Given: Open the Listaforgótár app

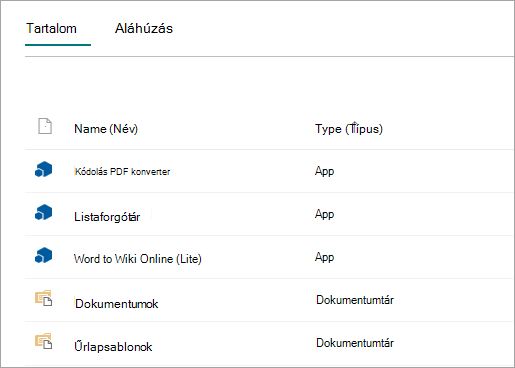Looking at the screenshot, I should coord(107,217).
